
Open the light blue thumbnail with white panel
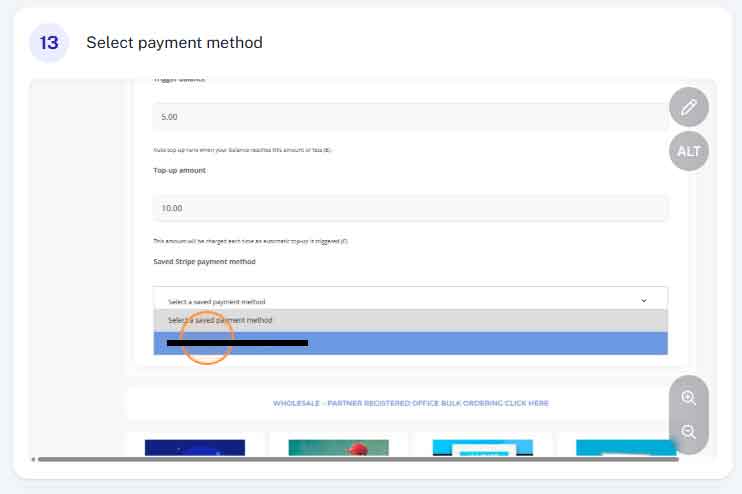tap(483, 448)
